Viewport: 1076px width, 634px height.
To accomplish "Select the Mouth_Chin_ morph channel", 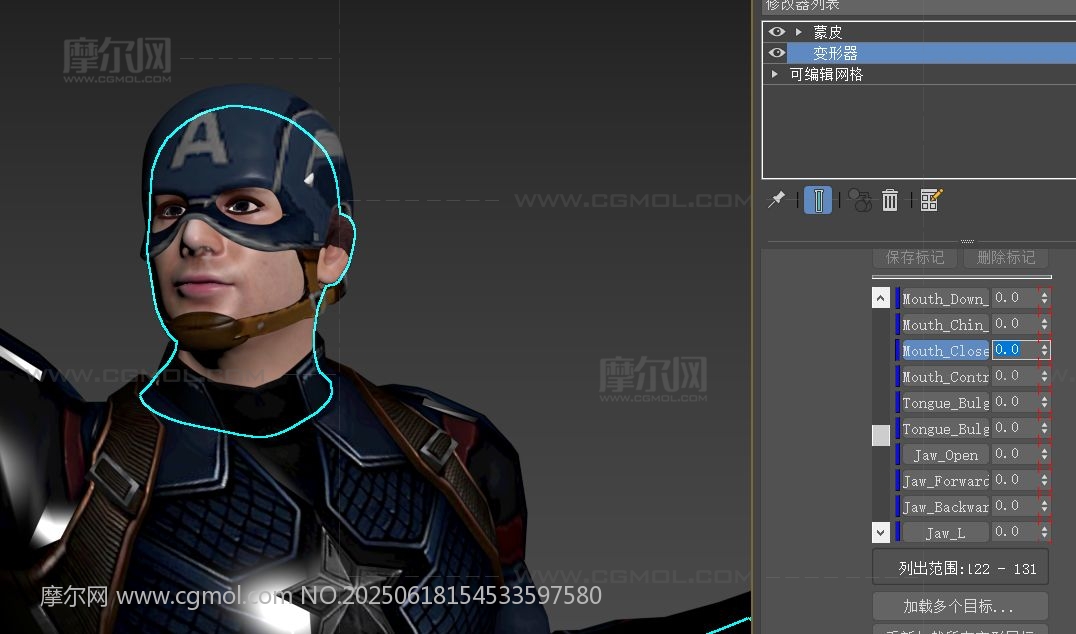I will (945, 324).
